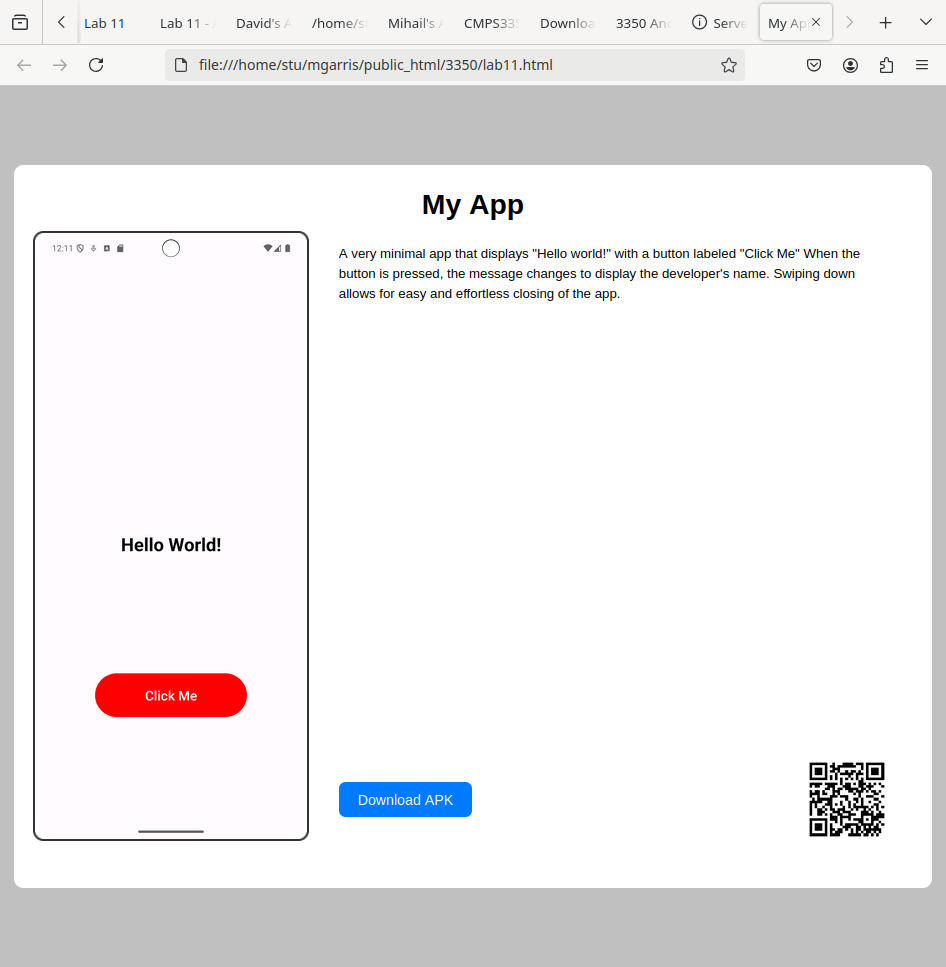Open the Firefox account icon
The width and height of the screenshot is (946, 967).
point(850,65)
